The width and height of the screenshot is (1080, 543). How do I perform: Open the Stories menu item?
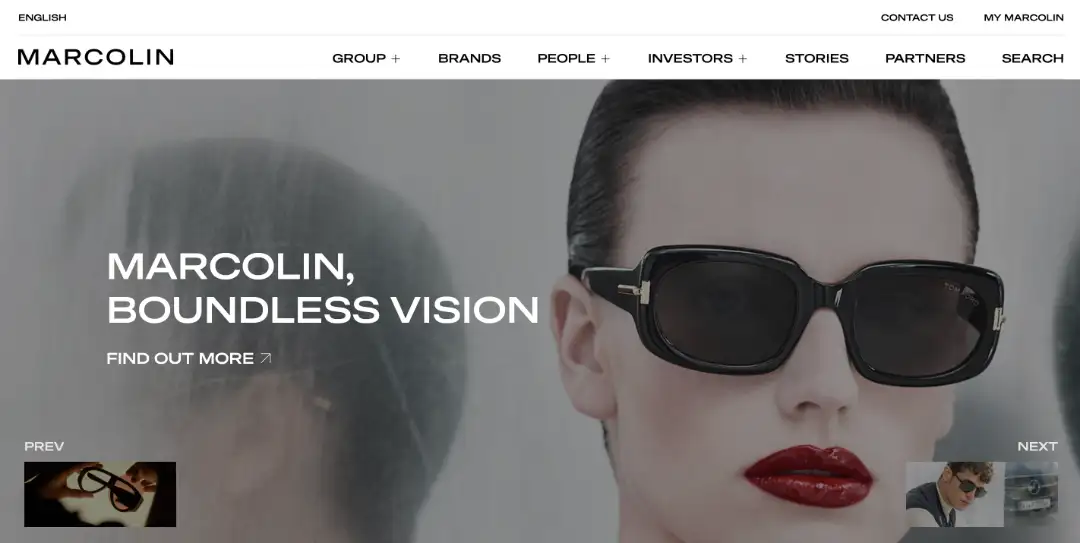tap(817, 59)
